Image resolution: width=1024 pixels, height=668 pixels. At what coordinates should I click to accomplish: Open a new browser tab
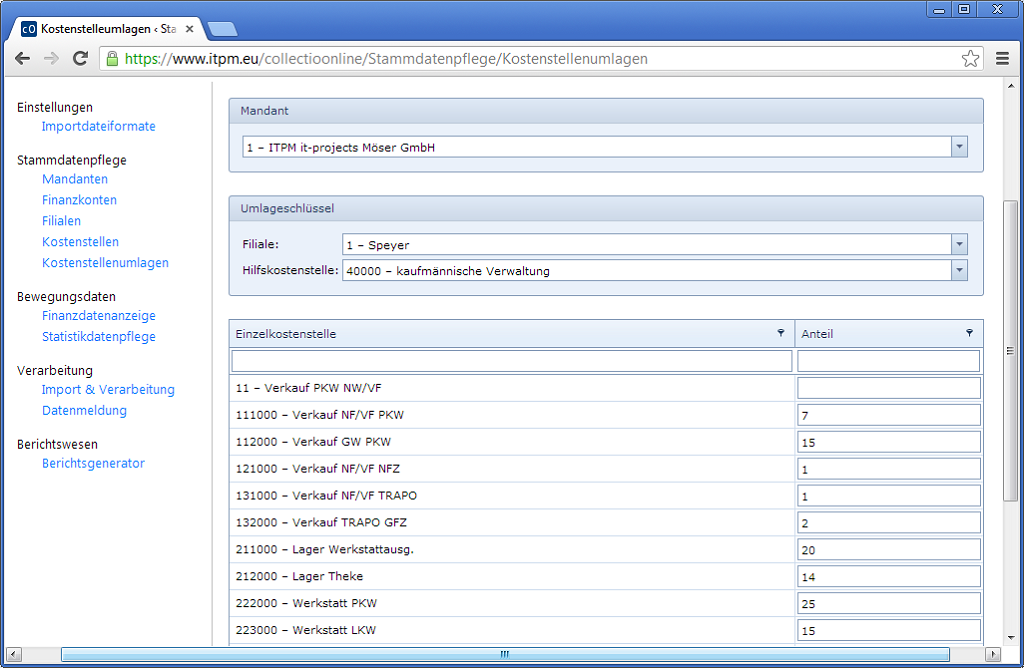[x=222, y=29]
